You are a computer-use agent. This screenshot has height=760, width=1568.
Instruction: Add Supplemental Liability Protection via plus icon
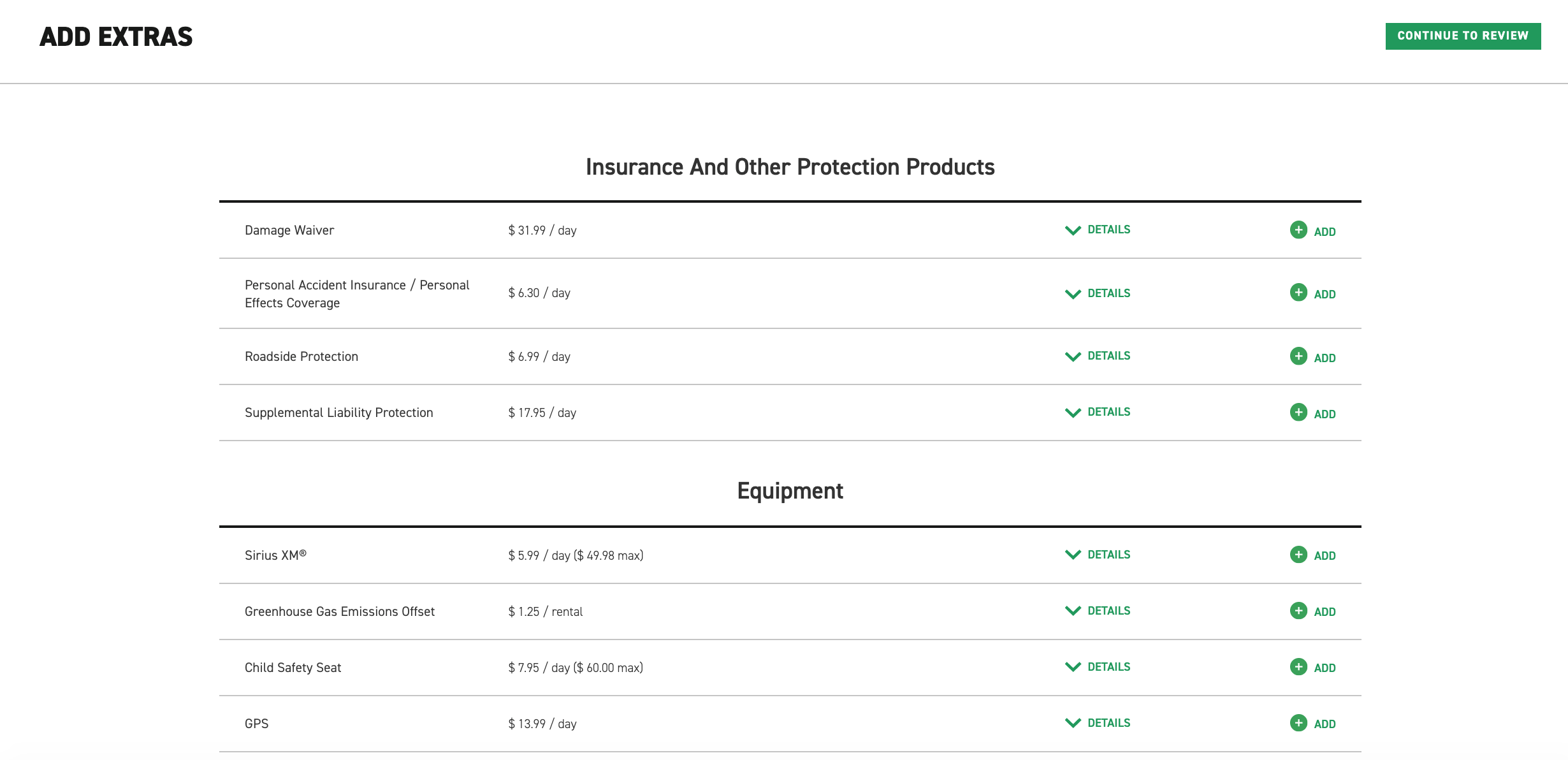(1300, 413)
